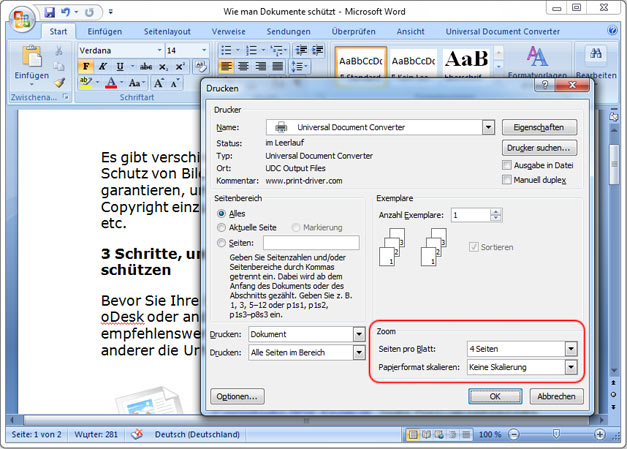The height and width of the screenshot is (449, 627).
Task: Undo last action in Quick Access toolbar
Action: [66, 12]
